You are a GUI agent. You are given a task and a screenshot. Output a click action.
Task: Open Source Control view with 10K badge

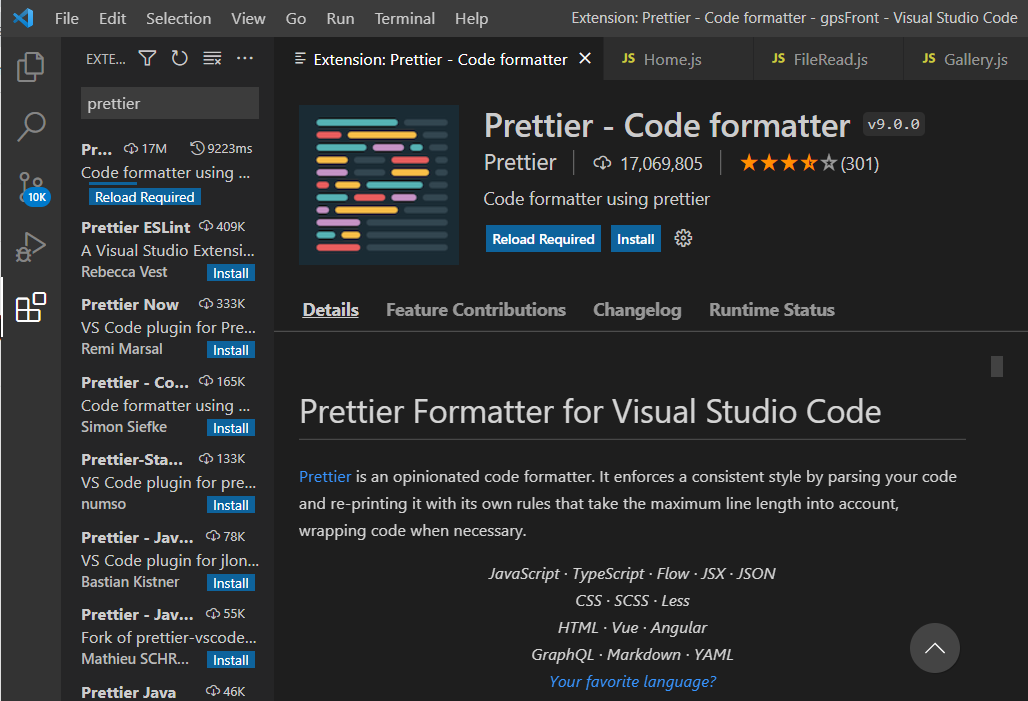[x=31, y=188]
